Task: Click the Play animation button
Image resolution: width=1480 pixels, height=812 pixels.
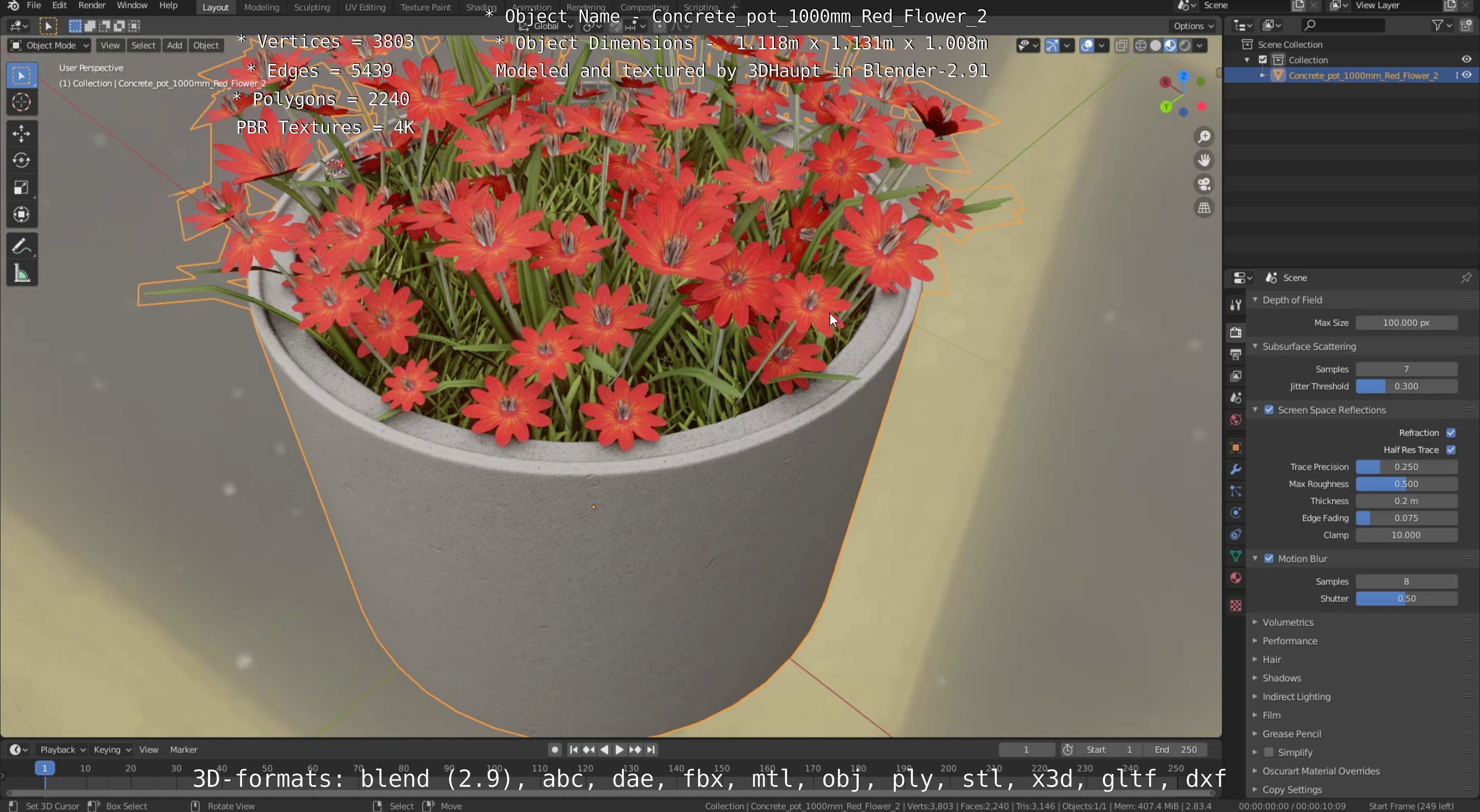Action: point(619,749)
